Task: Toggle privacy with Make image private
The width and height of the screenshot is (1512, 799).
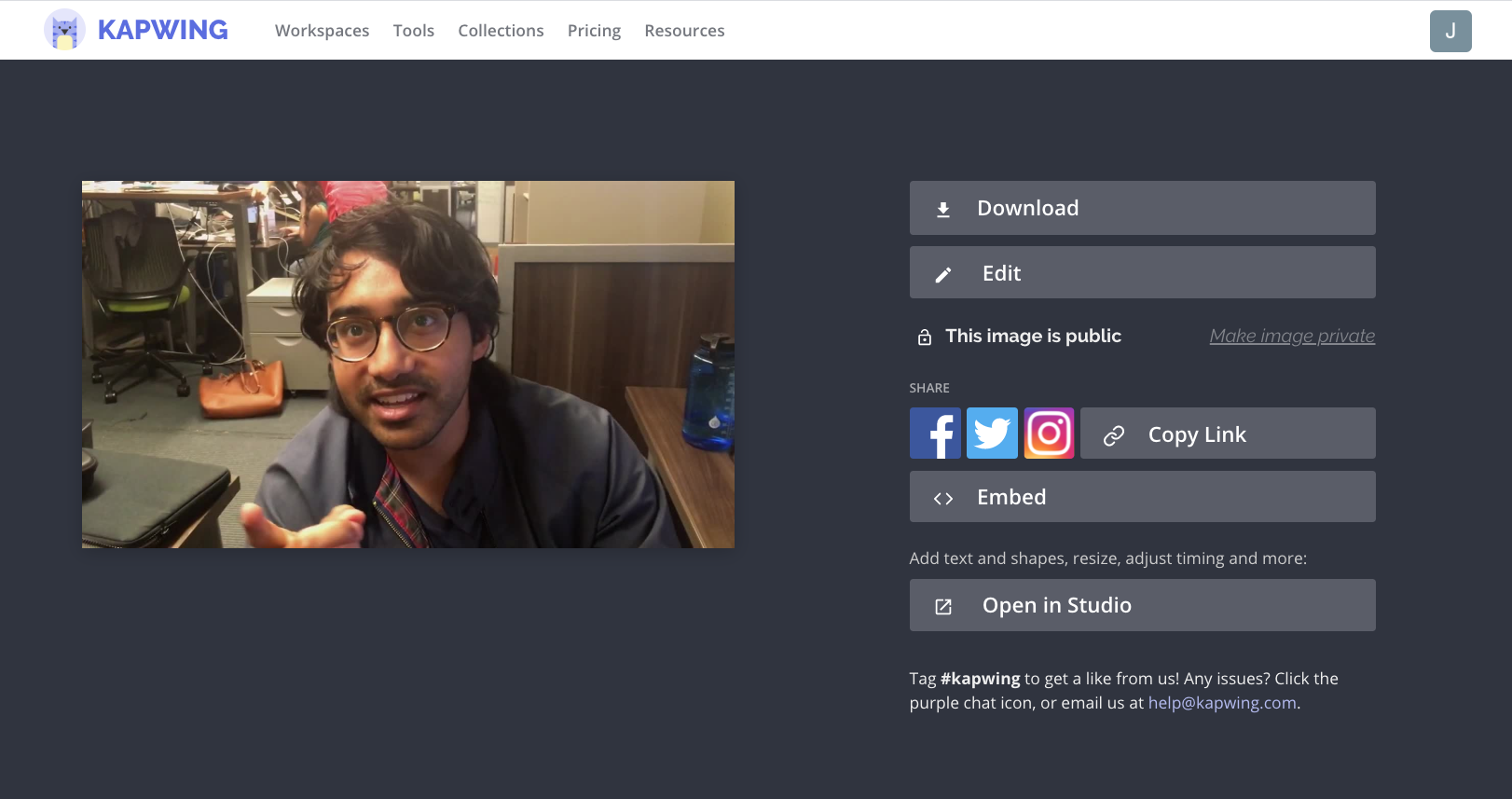Action: tap(1292, 336)
